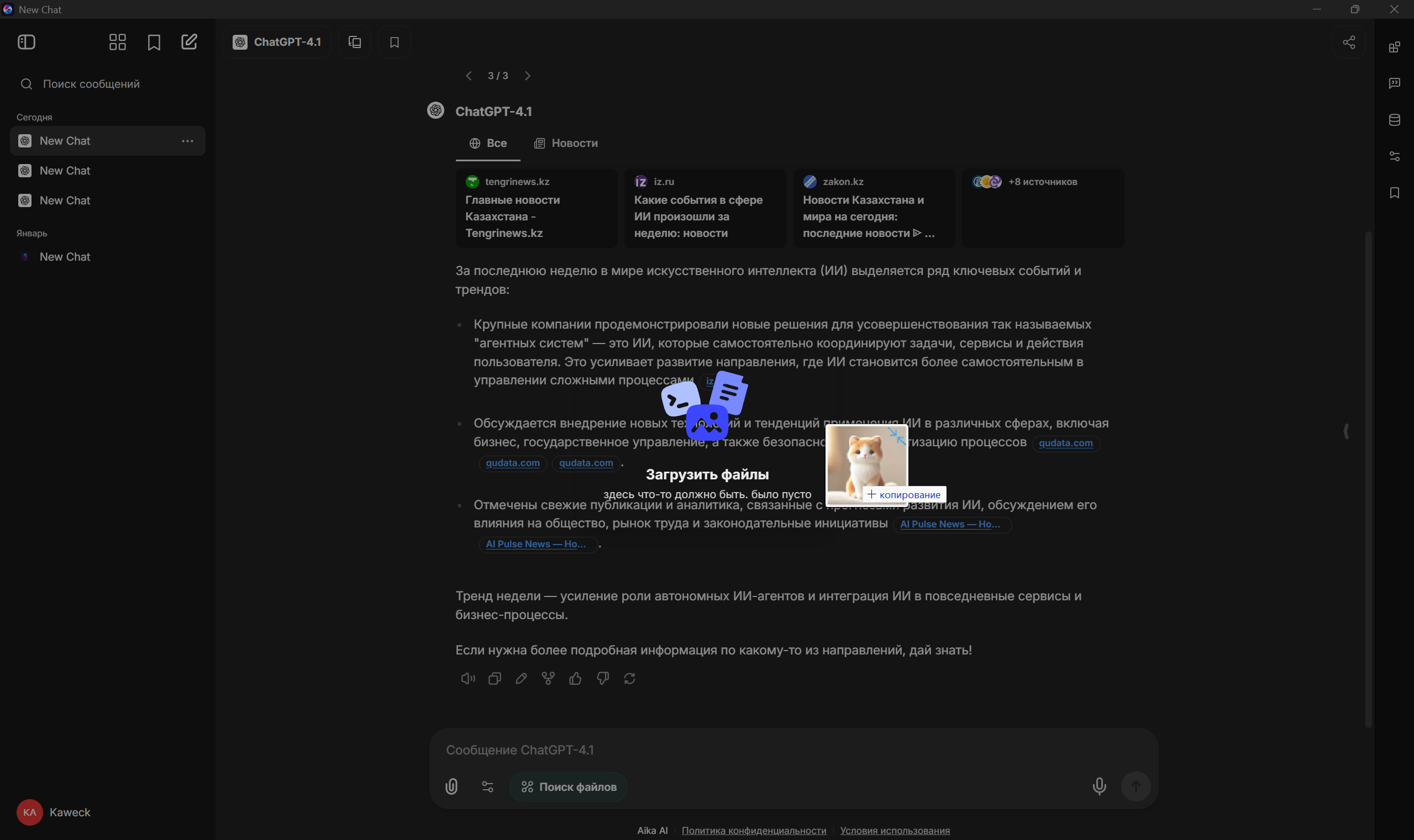Open the chat feedback icon in right rail

pyautogui.click(x=1394, y=83)
